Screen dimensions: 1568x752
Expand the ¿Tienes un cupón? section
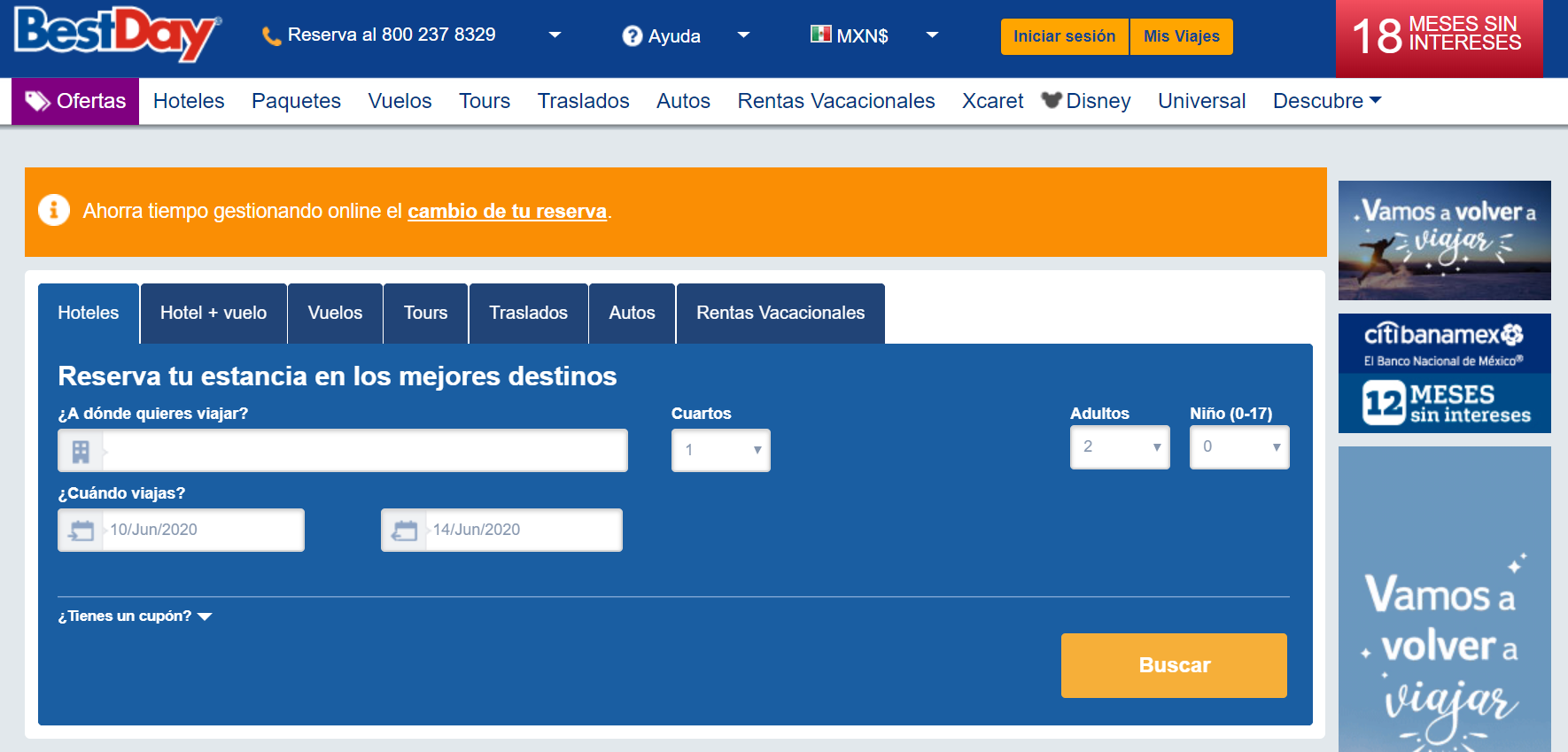[x=135, y=616]
